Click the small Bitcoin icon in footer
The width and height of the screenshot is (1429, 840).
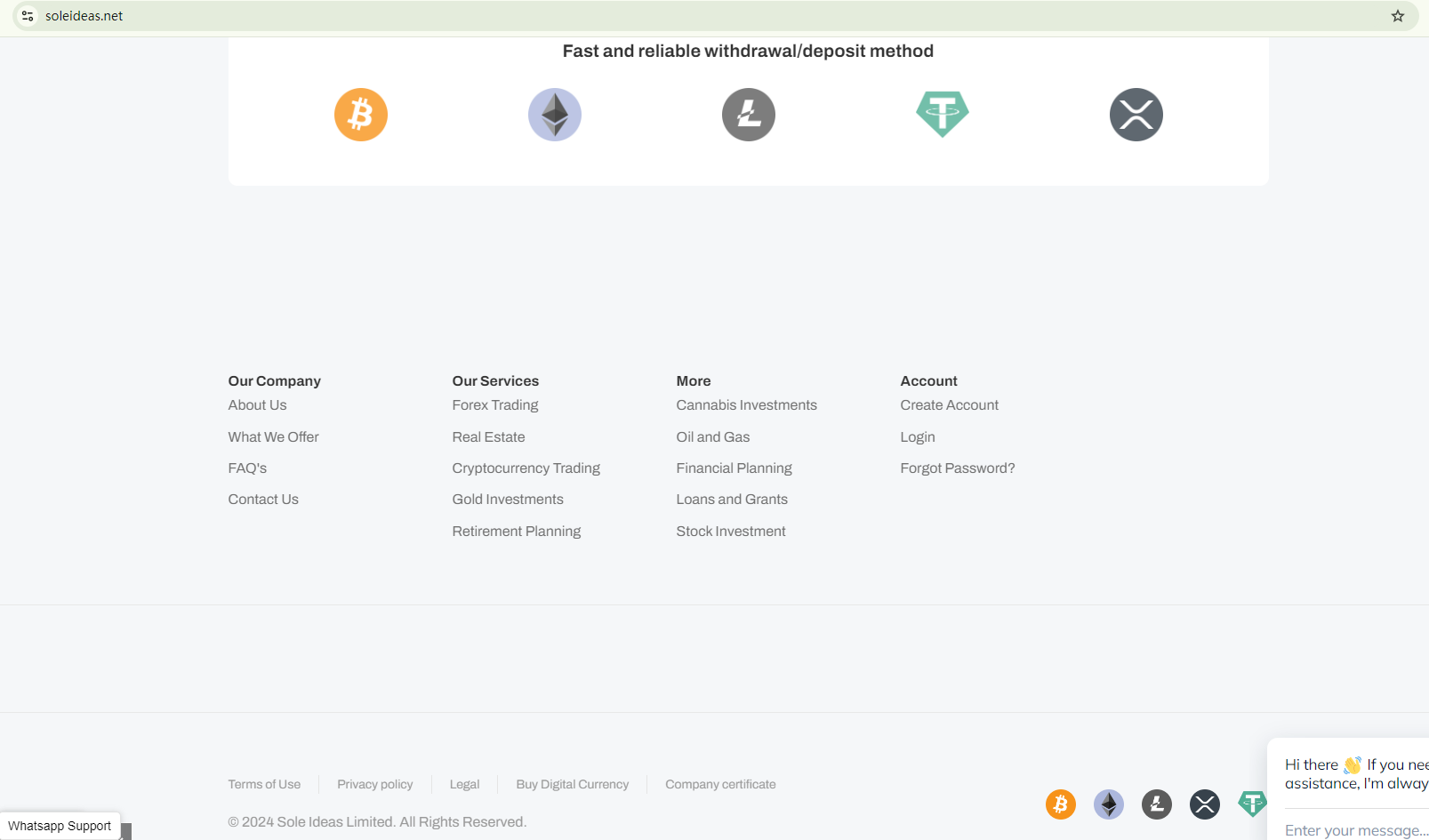click(1061, 804)
